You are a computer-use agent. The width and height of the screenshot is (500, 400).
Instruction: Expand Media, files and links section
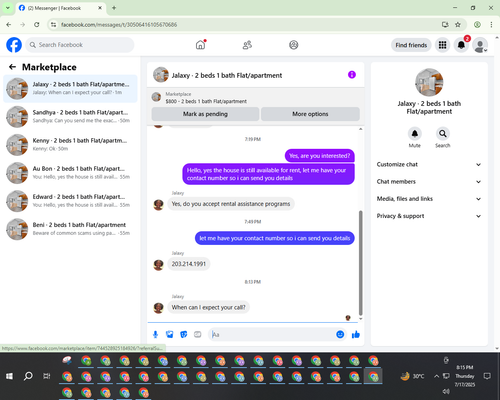coord(429,199)
